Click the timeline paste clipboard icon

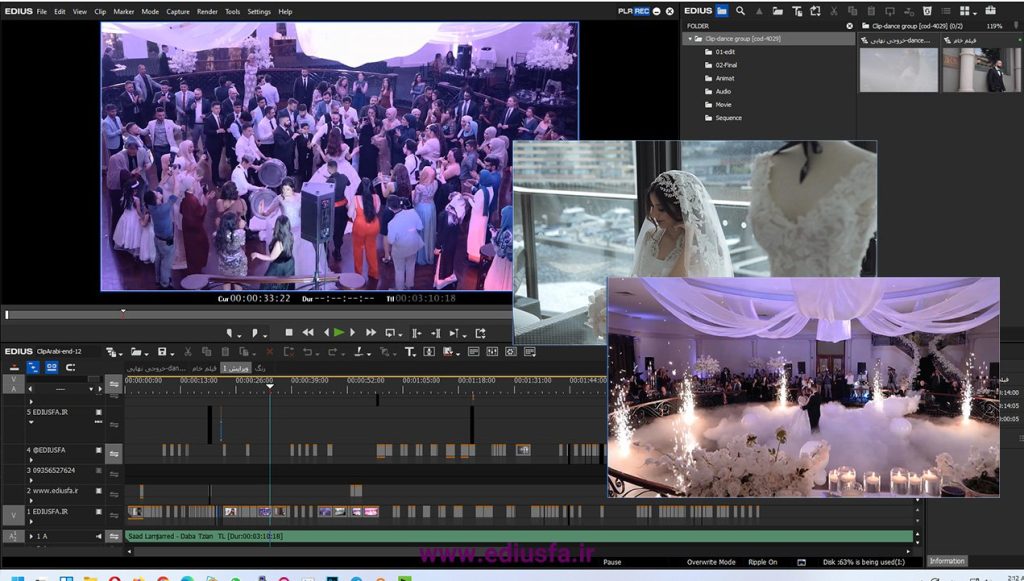pos(225,351)
